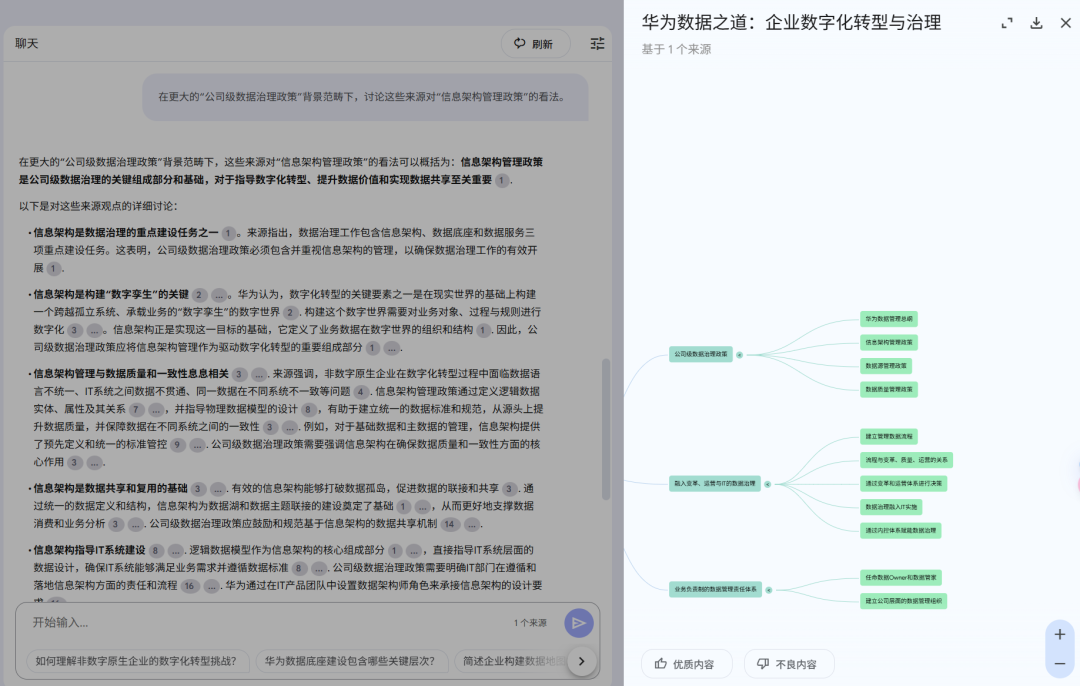Open the 数据治理融入IT实施 node
The width and height of the screenshot is (1080, 686).
tap(891, 507)
